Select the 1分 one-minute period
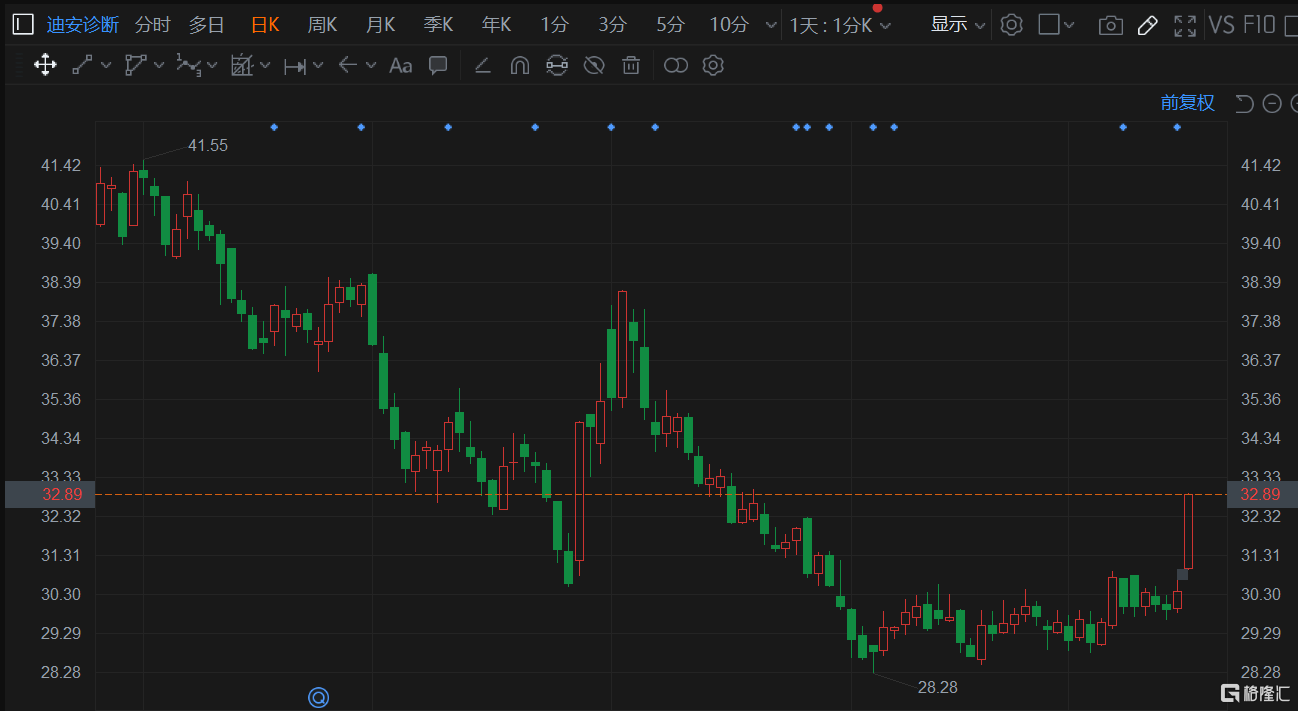The image size is (1298, 711). tap(554, 25)
